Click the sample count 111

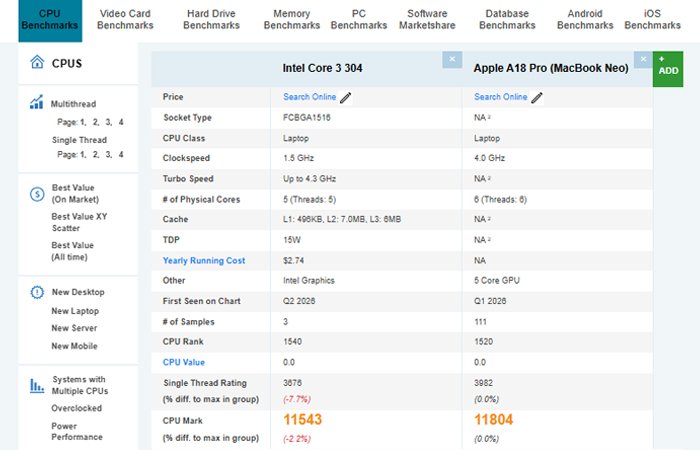pyautogui.click(x=480, y=322)
